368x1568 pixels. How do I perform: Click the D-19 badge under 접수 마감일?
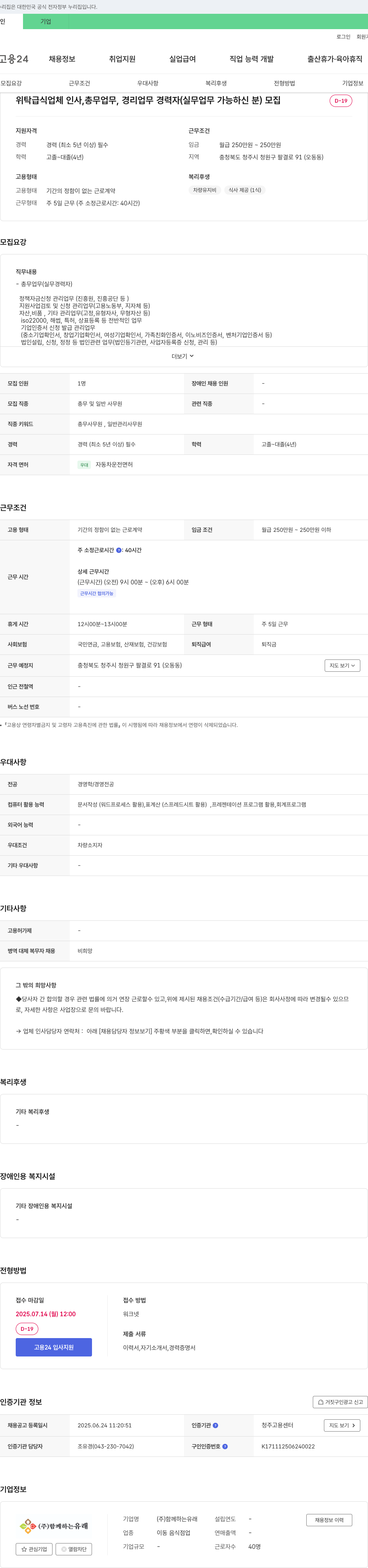tap(27, 1329)
